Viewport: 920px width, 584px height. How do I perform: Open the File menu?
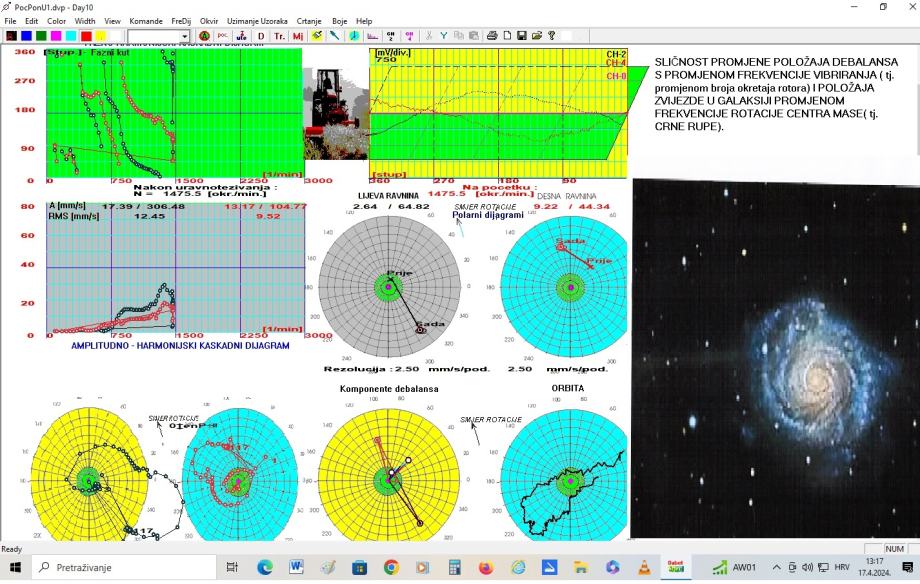coord(11,21)
